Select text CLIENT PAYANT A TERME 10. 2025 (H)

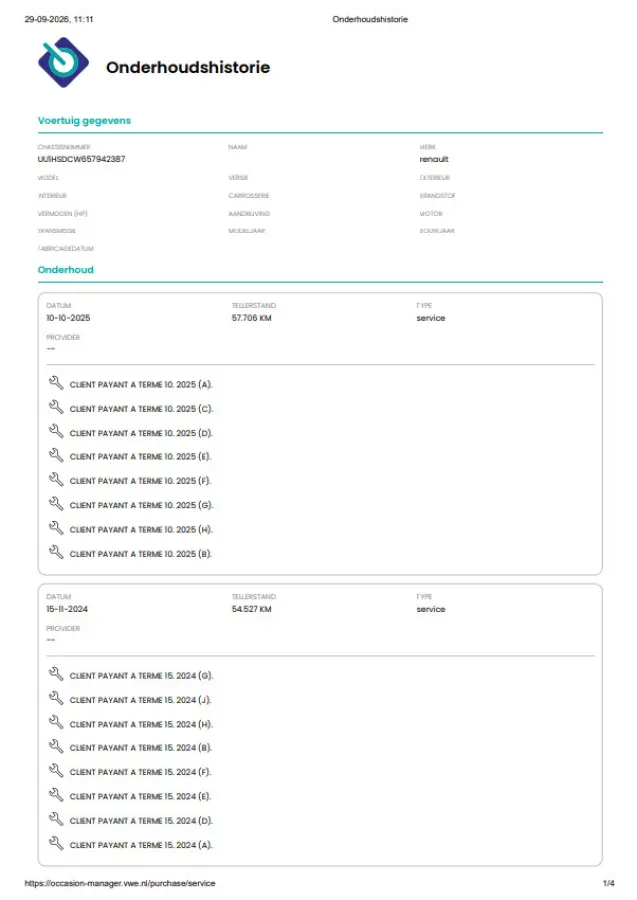coord(141,530)
